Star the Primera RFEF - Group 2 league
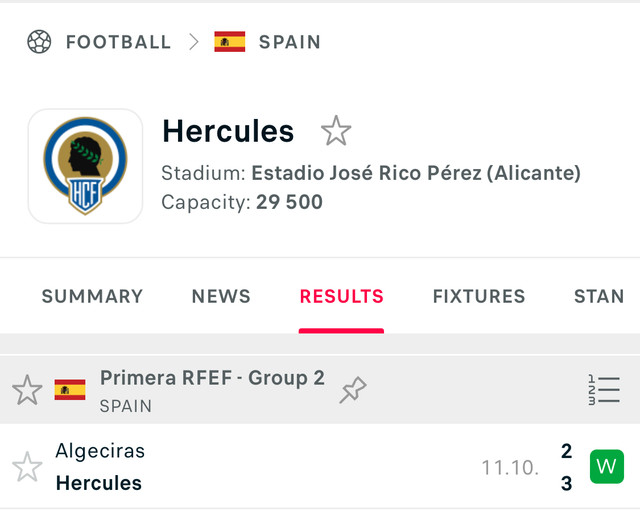 [27, 390]
